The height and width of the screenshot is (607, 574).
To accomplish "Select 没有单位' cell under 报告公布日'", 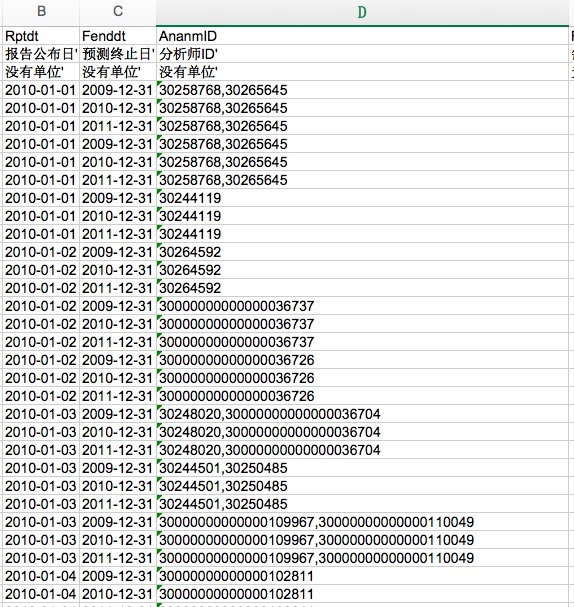I will (41, 72).
